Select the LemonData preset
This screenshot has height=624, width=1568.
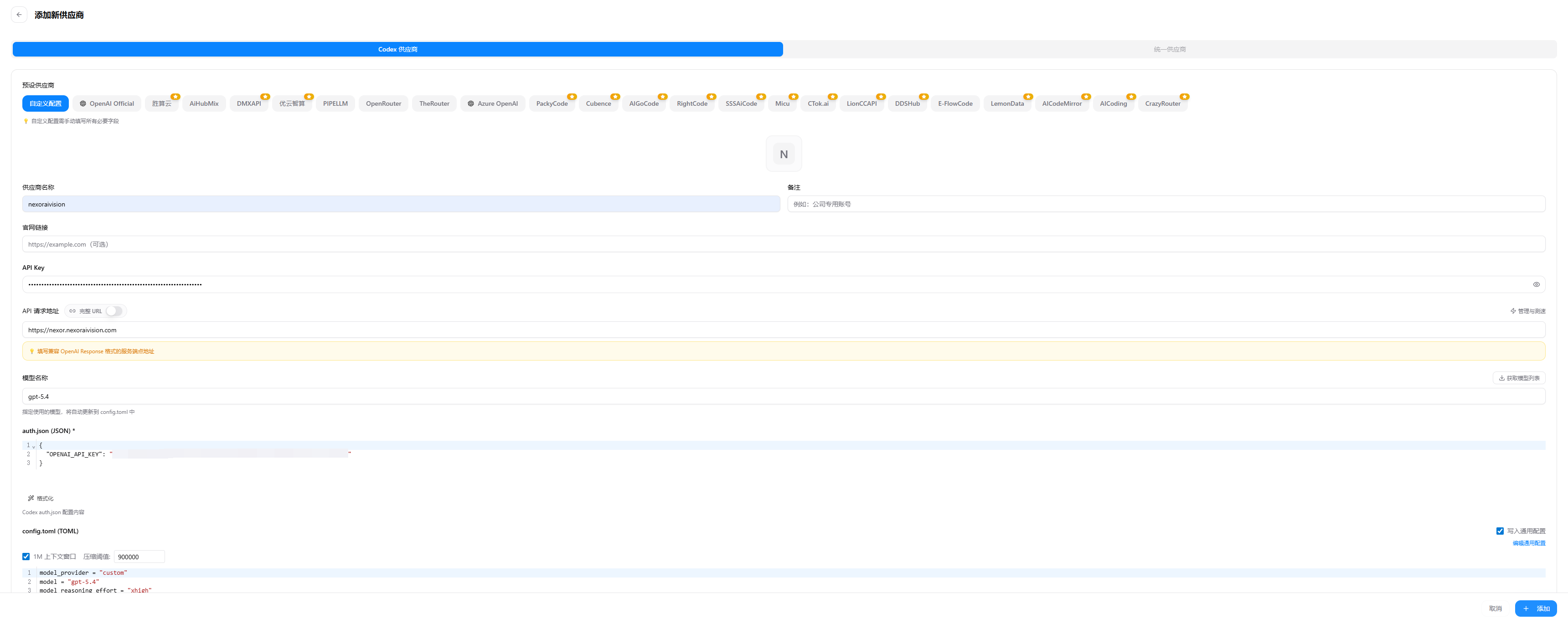coord(1007,103)
